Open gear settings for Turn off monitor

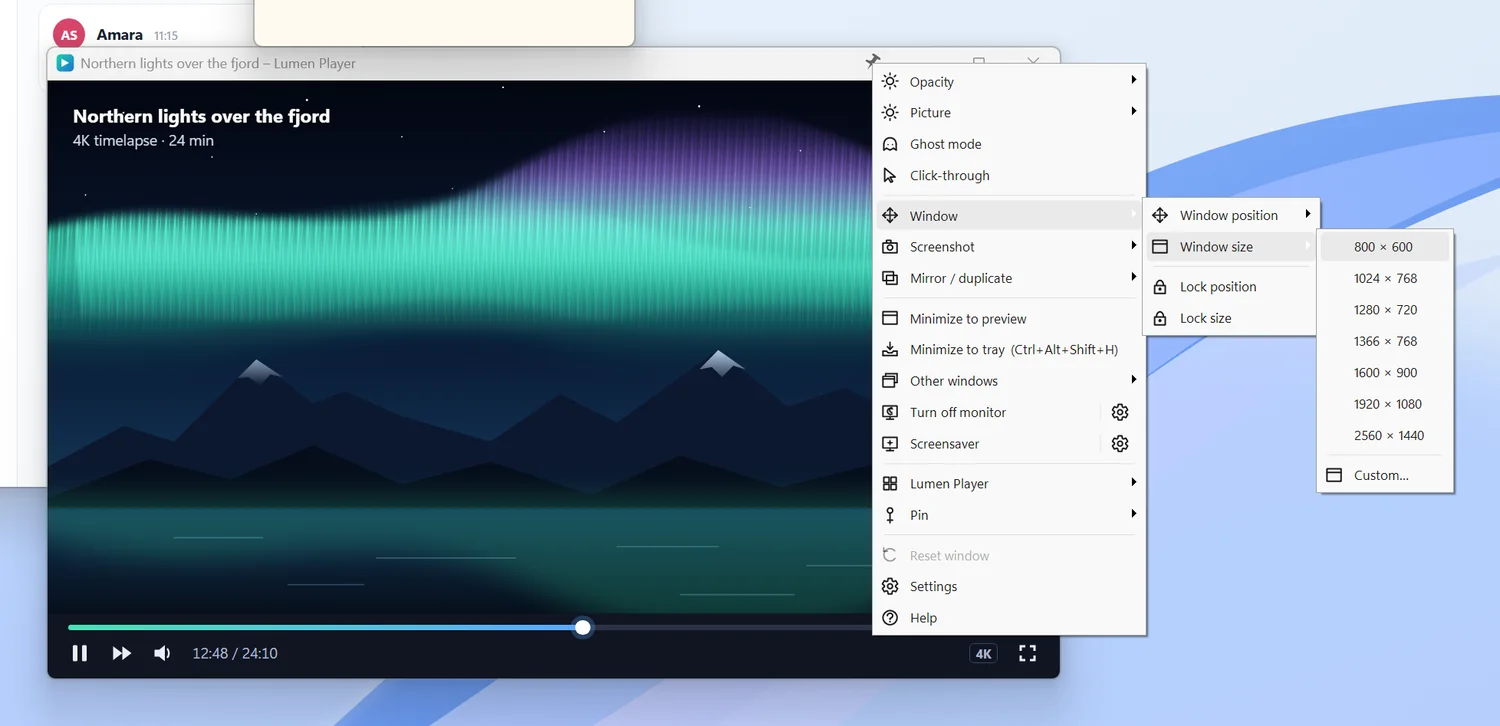[x=1120, y=412]
